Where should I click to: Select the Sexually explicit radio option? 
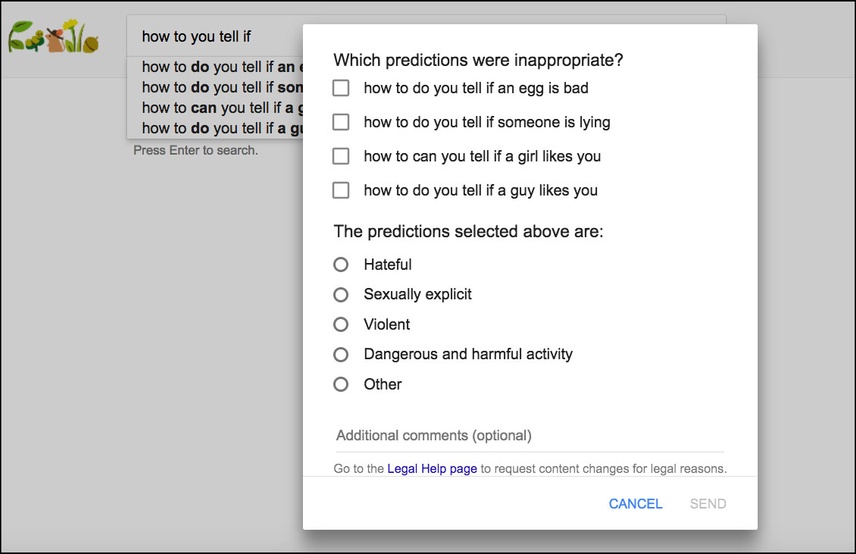tap(341, 295)
